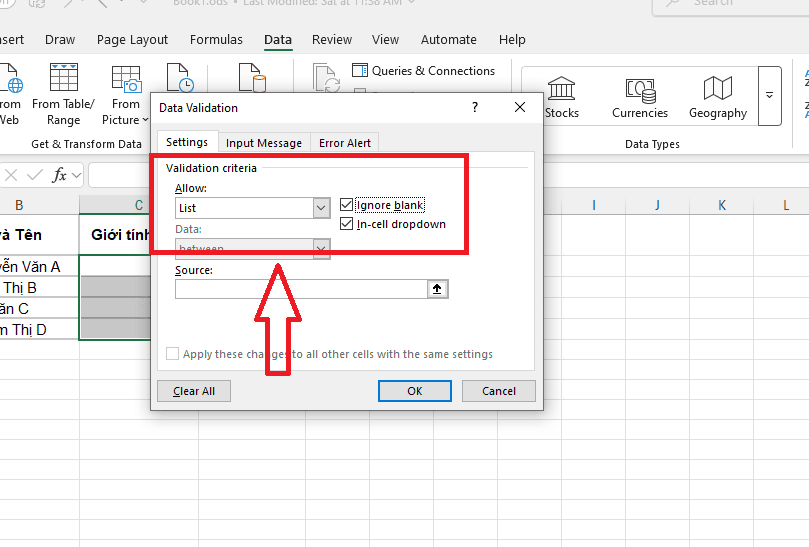Open the Page Layout ribbon tab
The image size is (809, 547).
[133, 40]
